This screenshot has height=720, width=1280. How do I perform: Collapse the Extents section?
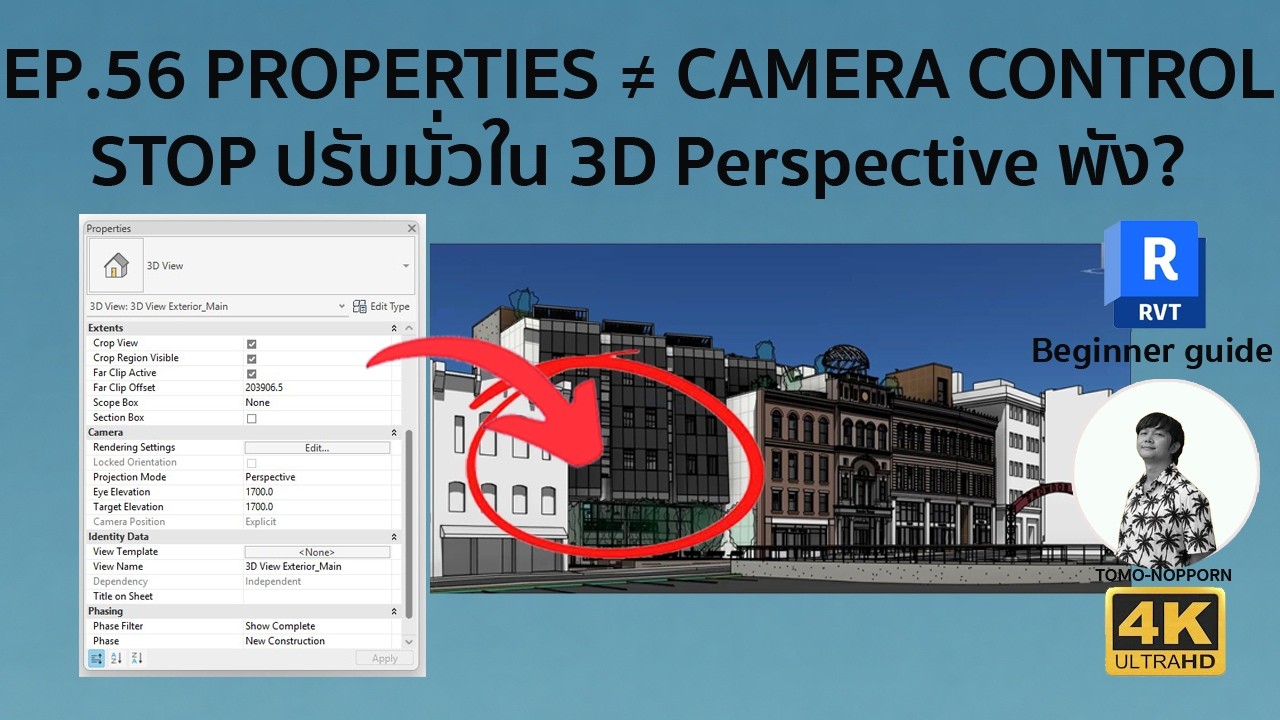click(394, 328)
